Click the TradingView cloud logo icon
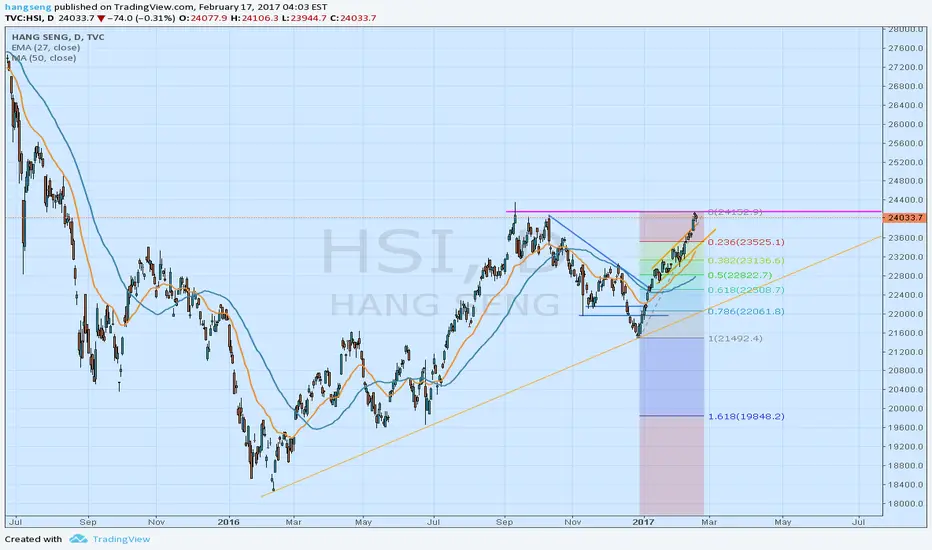This screenshot has width=932, height=550. coord(78,539)
